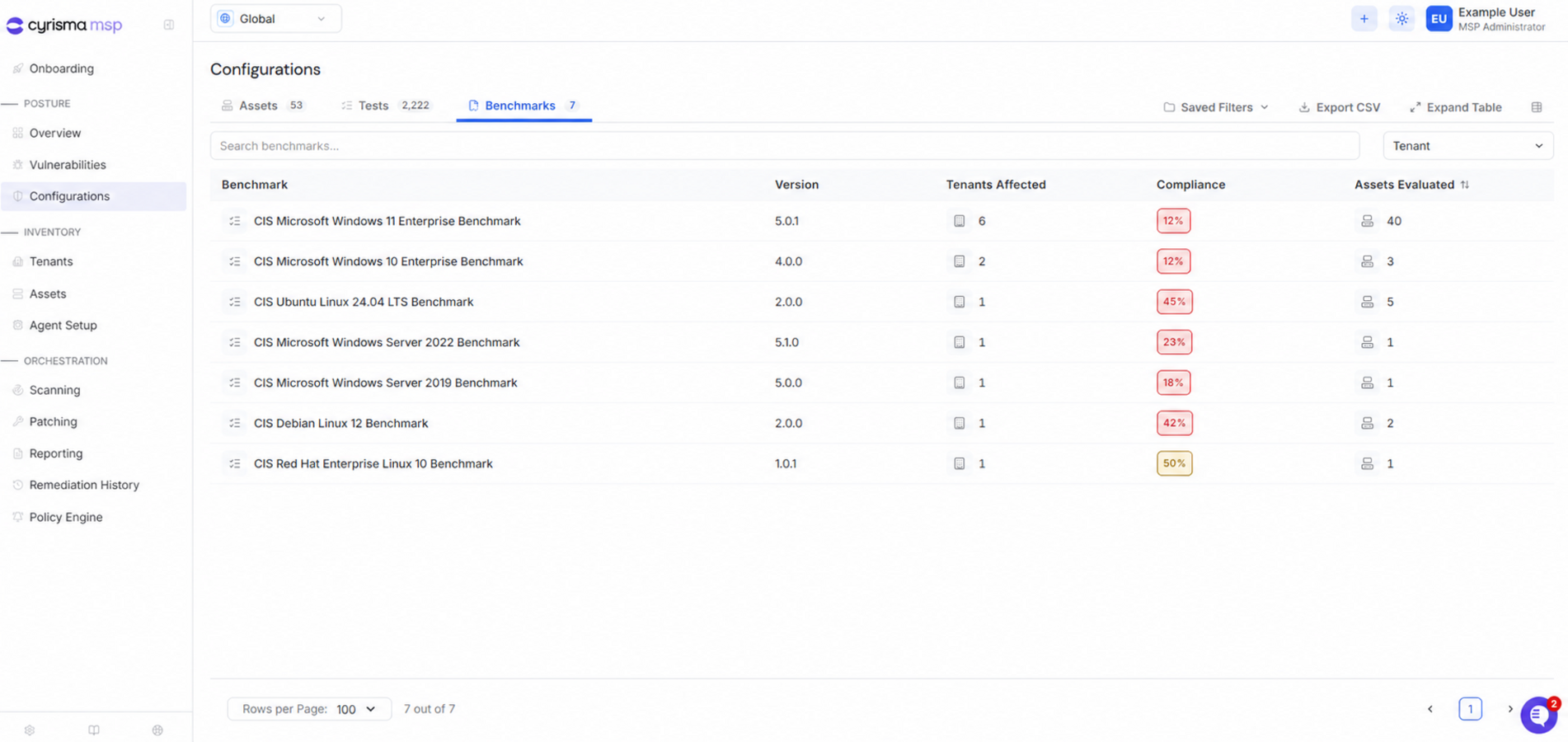Click the 45% compliance badge
Viewport: 1568px width, 742px height.
(1174, 302)
